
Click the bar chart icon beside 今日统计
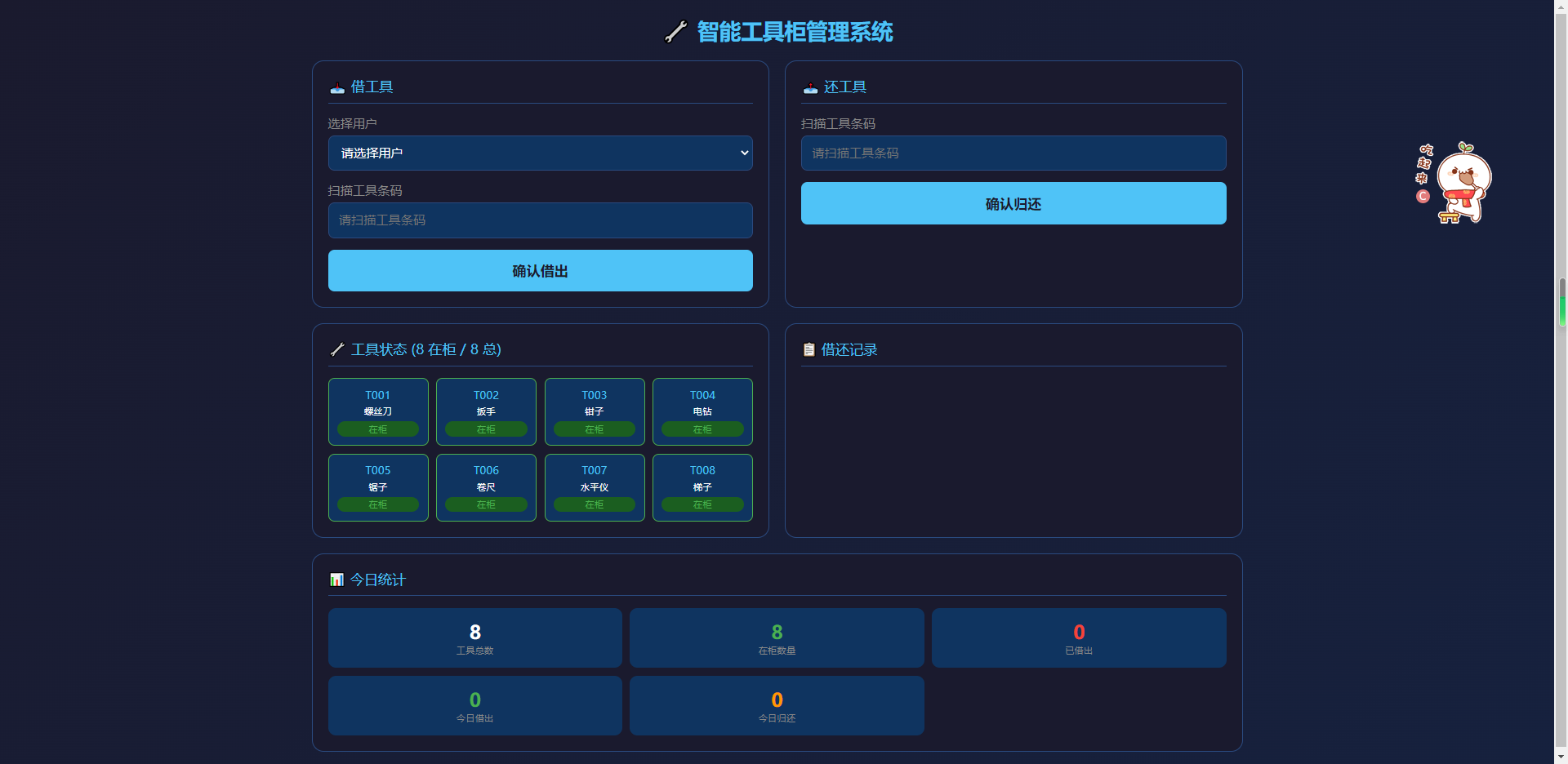tap(336, 580)
